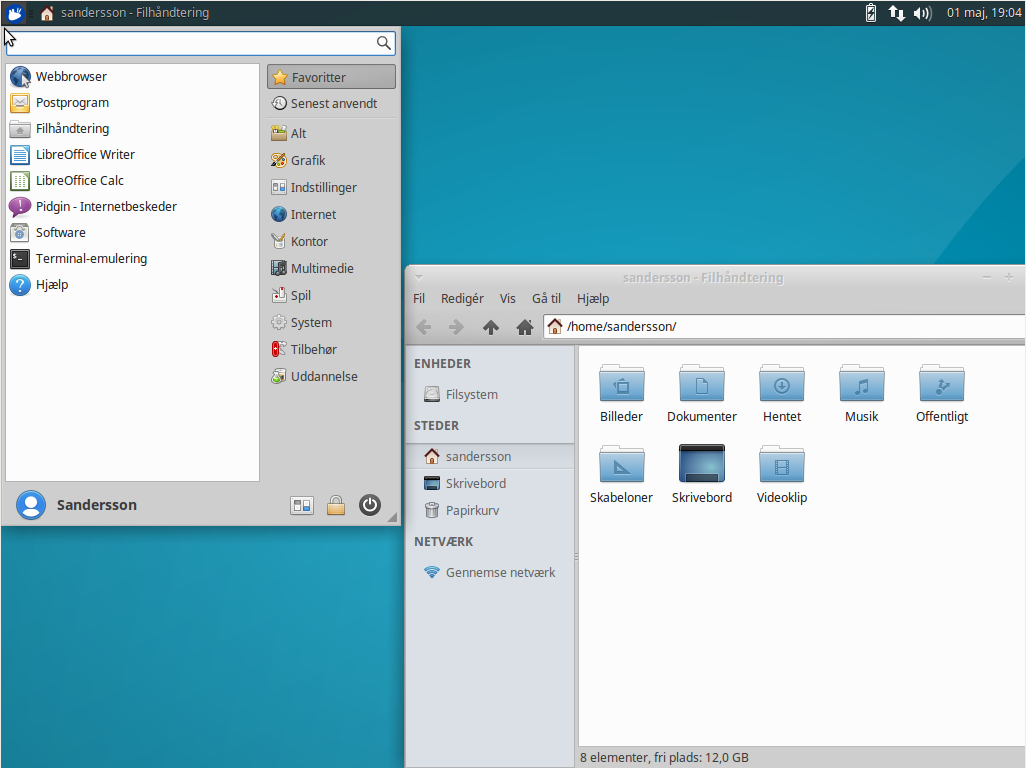Go to home folder via toolbar
This screenshot has height=768, width=1026.
pos(525,327)
